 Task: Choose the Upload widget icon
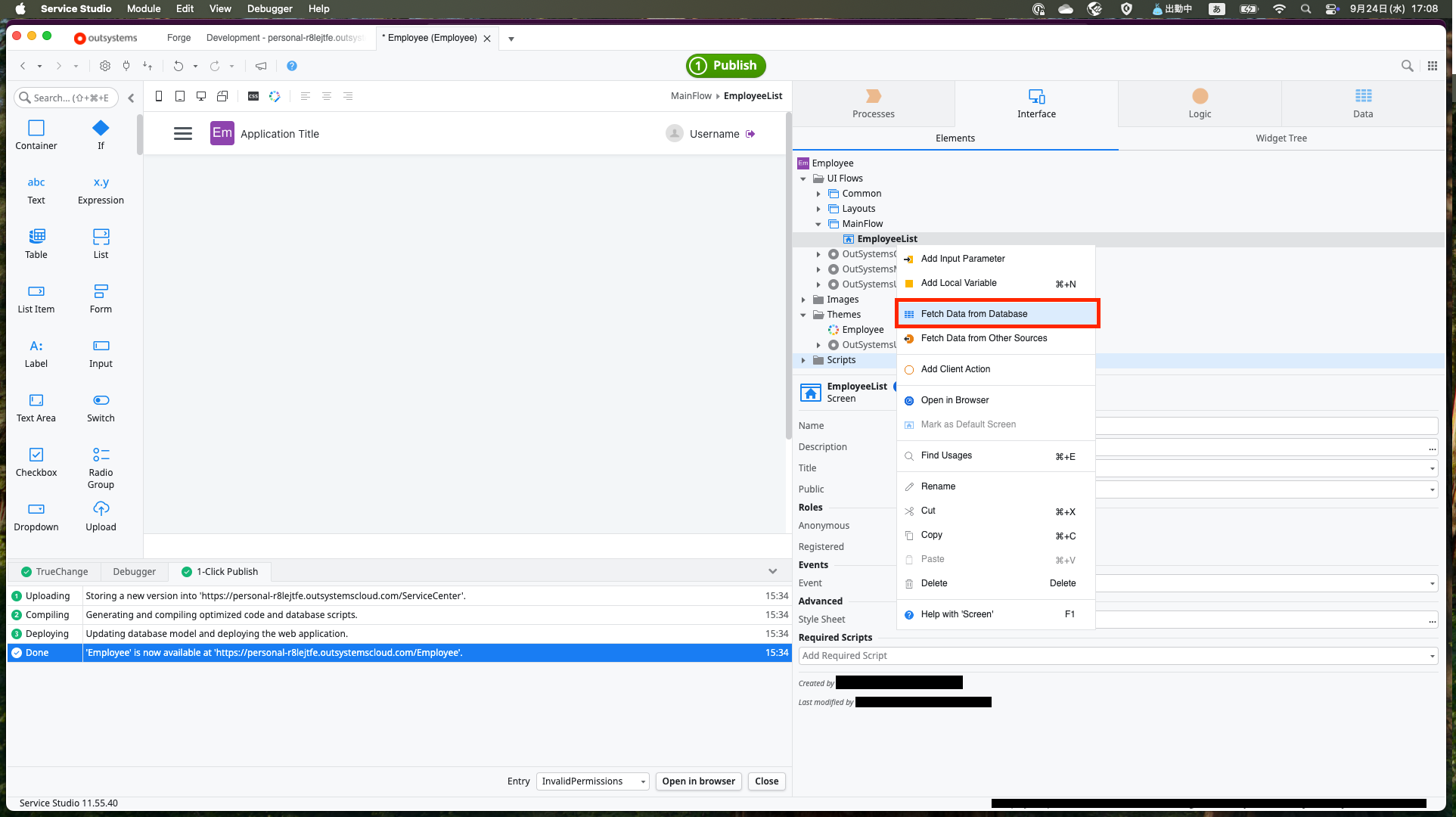point(101,509)
